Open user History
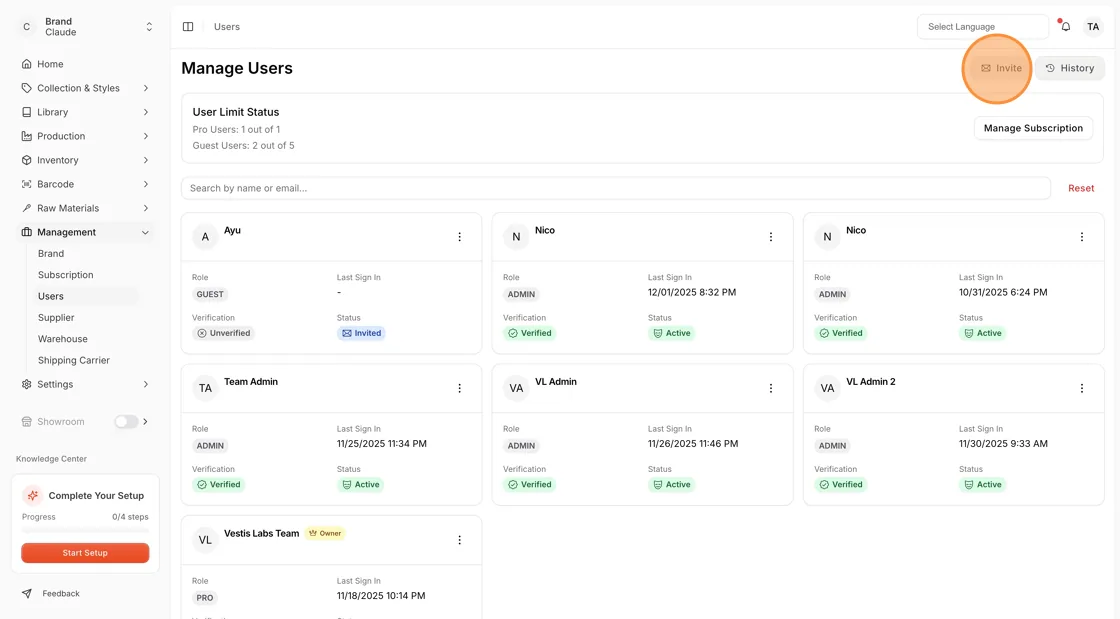Screen dimensions: 1120x619 1069,69
